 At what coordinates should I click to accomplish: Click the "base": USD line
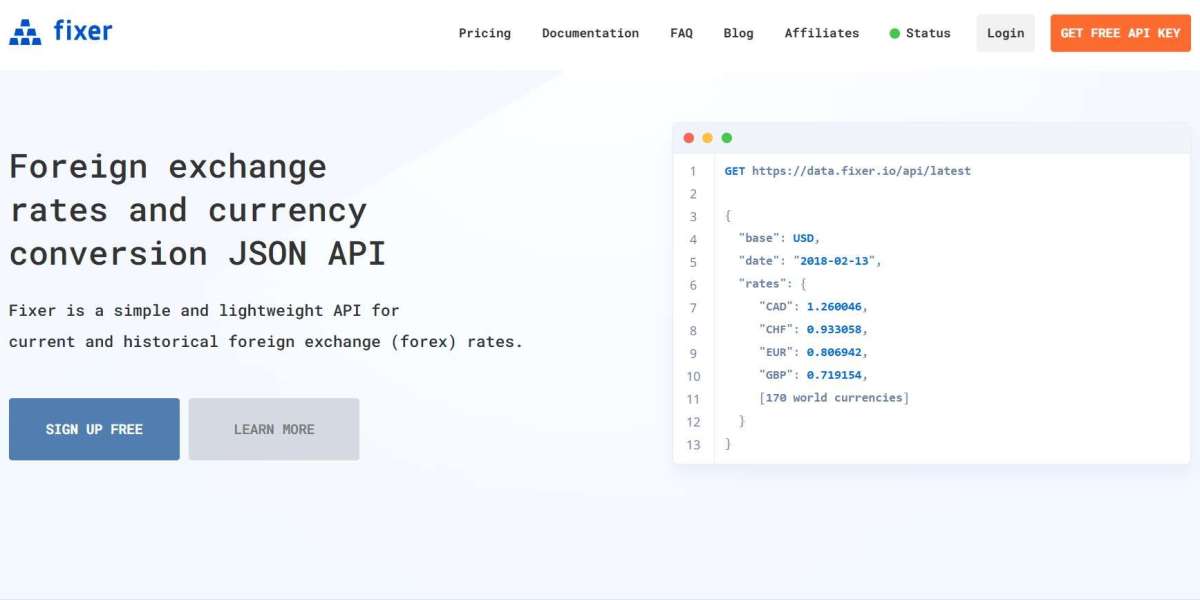click(780, 239)
